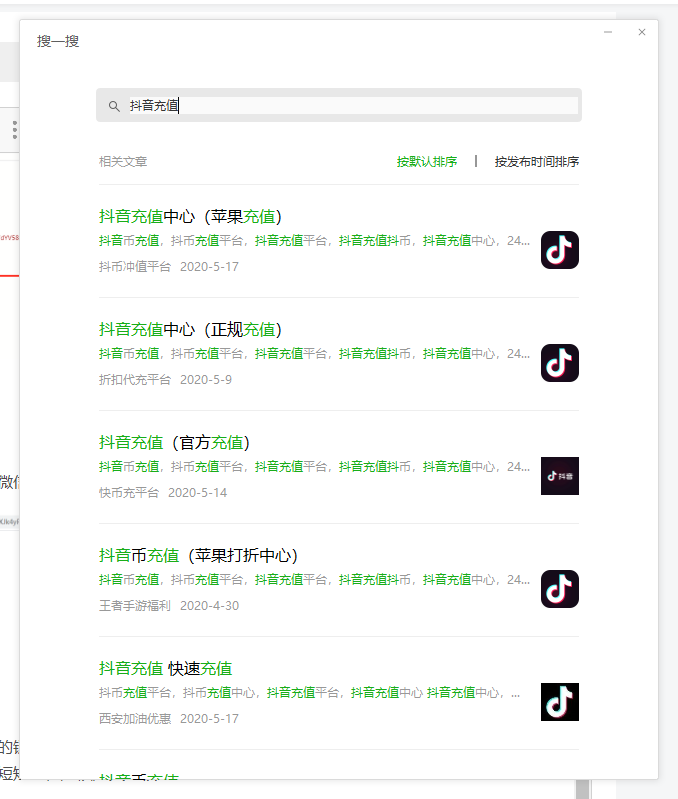Minimize the 搜一搜 window
The width and height of the screenshot is (678, 799).
tap(608, 32)
